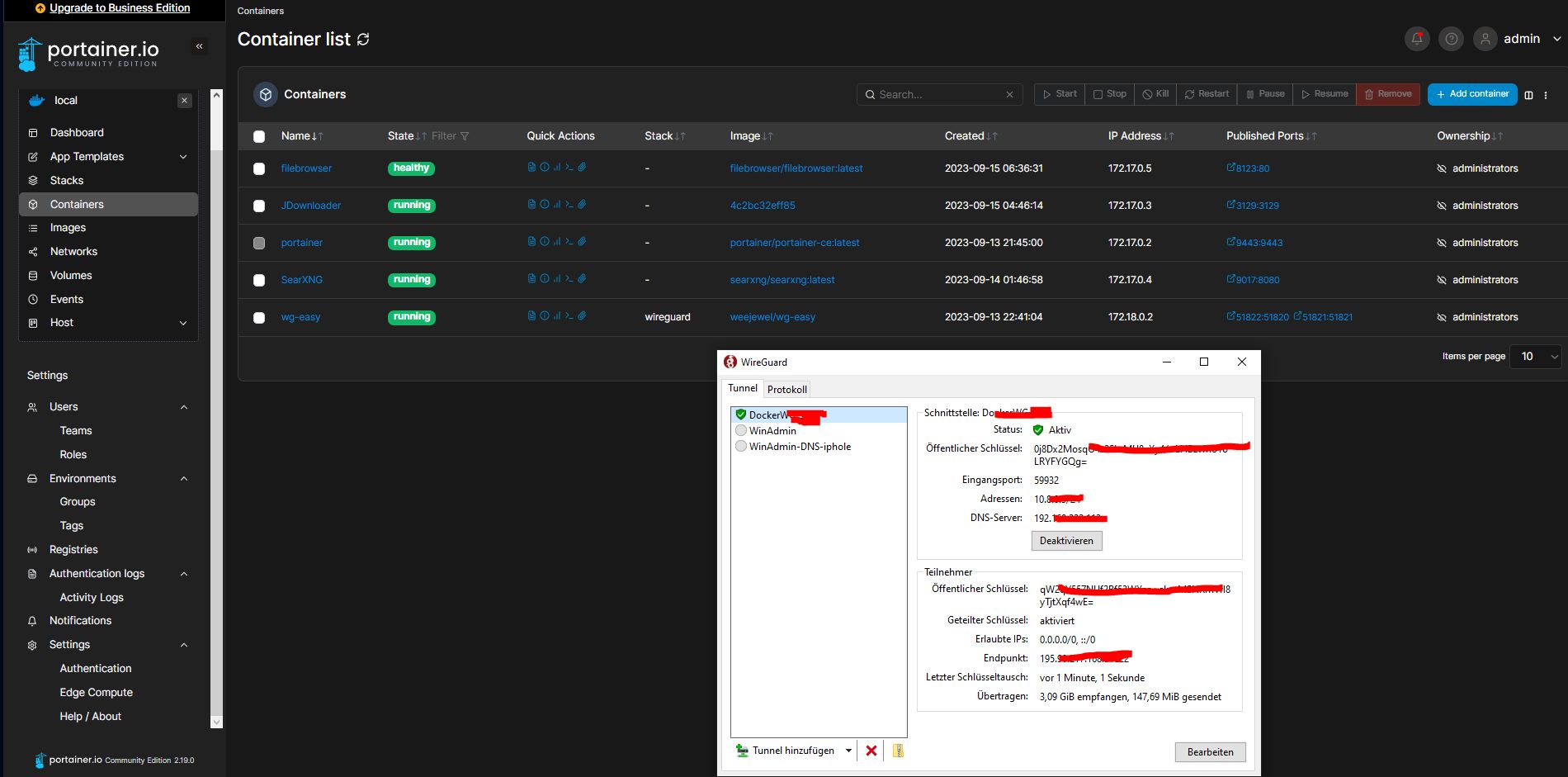Sort containers by IP Address column
Screen dimensions: 1568x777
tap(1141, 136)
